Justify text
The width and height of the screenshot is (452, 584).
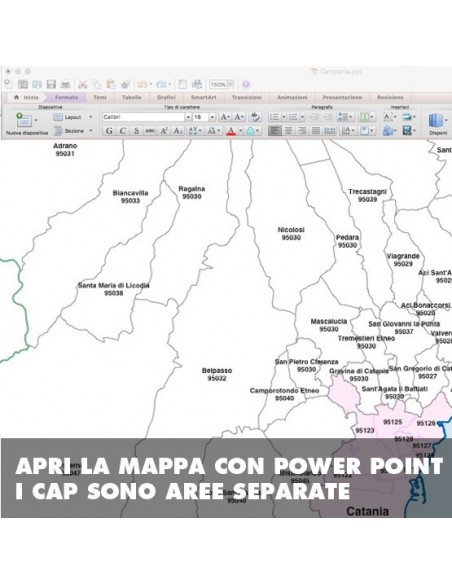pyautogui.click(x=315, y=131)
